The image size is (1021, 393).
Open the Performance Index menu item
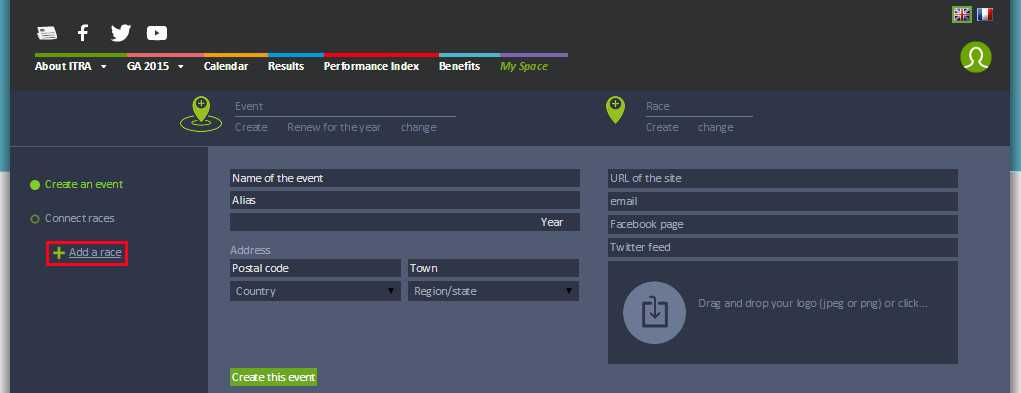pyautogui.click(x=371, y=66)
